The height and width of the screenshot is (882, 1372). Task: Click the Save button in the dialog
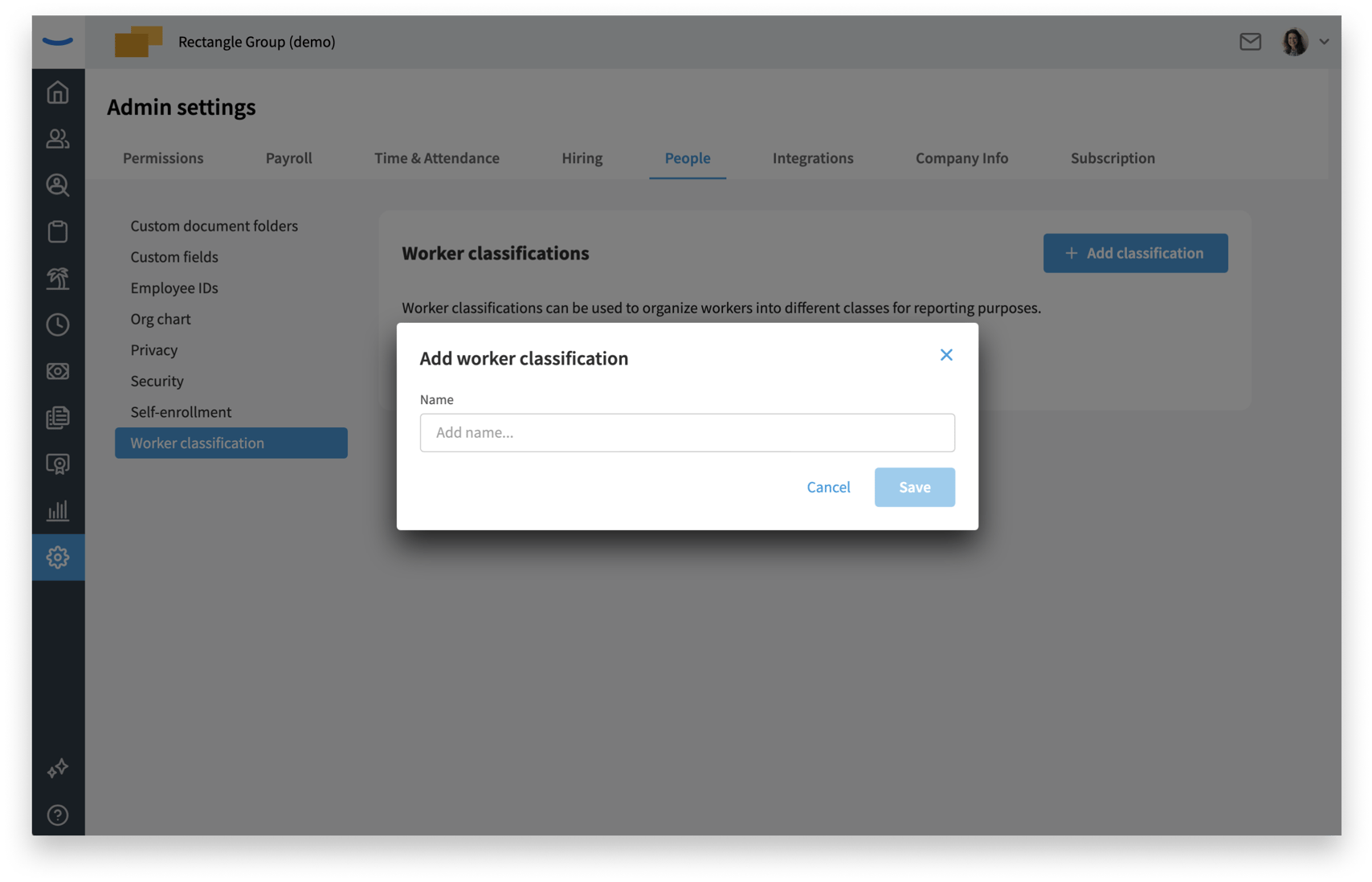tap(914, 487)
